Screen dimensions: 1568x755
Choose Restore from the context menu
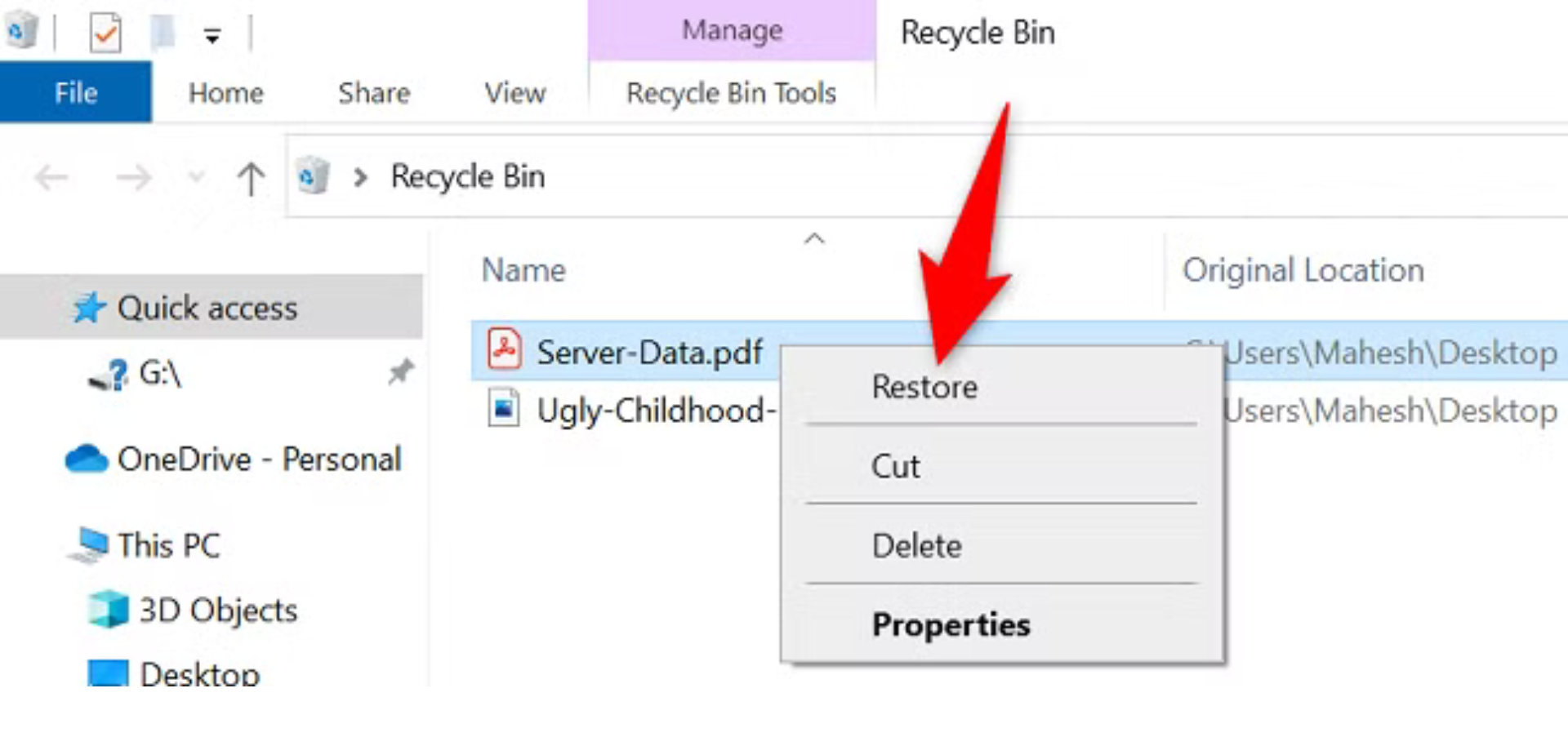[924, 386]
